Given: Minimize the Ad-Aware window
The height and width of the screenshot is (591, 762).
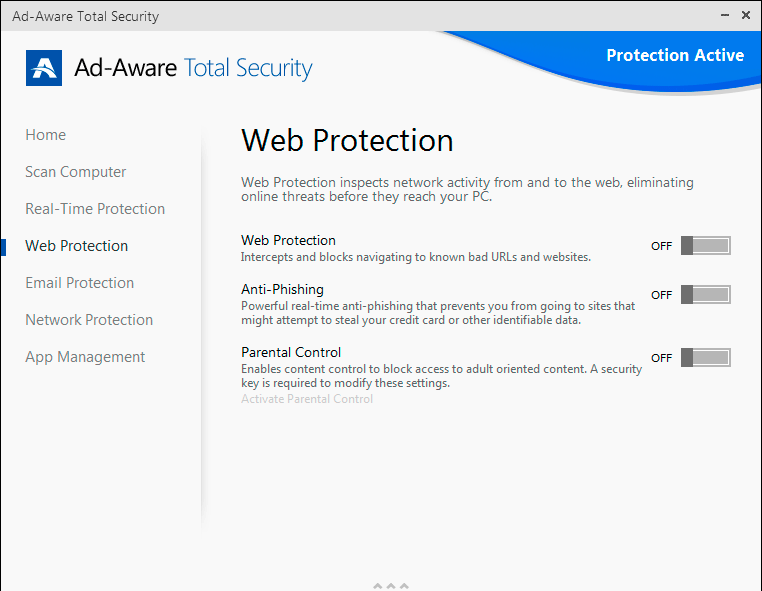Looking at the screenshot, I should point(723,16).
